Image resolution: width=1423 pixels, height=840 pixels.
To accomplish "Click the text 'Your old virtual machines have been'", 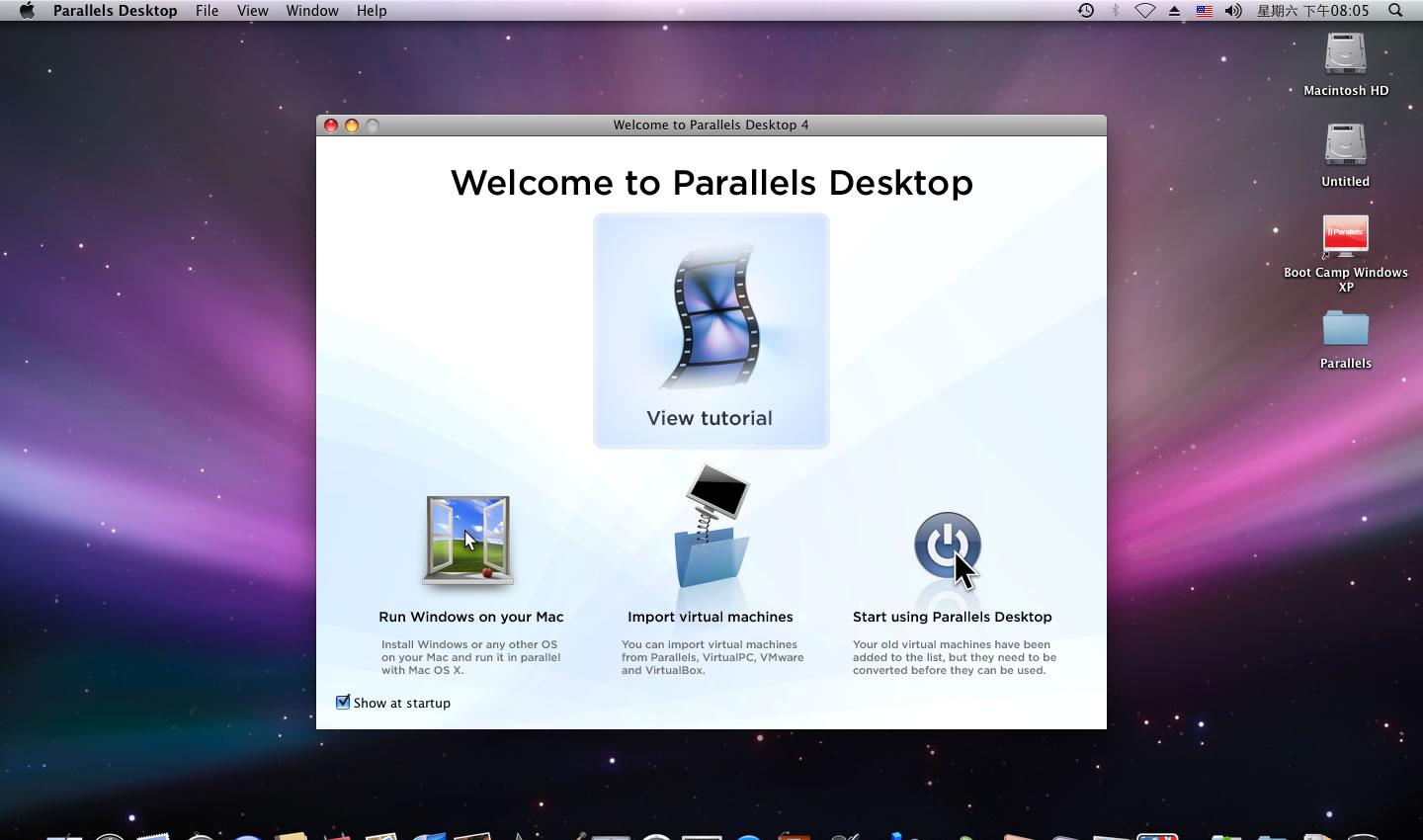I will point(952,644).
